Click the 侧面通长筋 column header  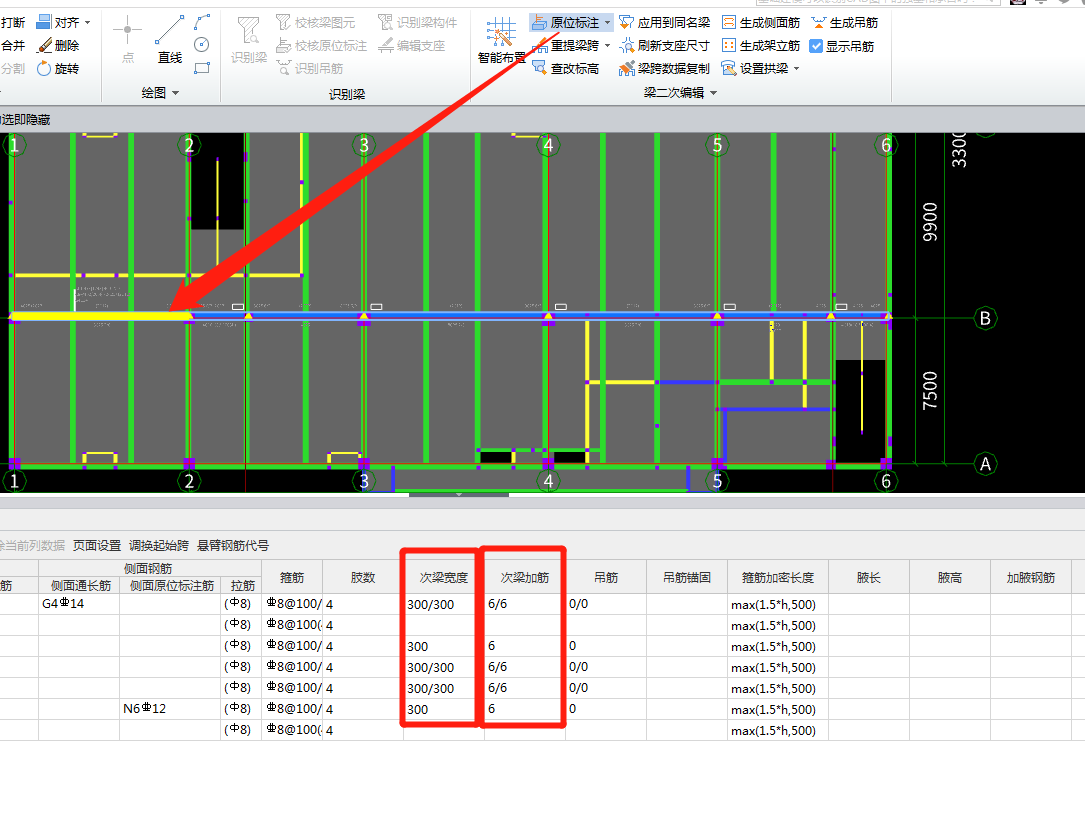click(80, 585)
